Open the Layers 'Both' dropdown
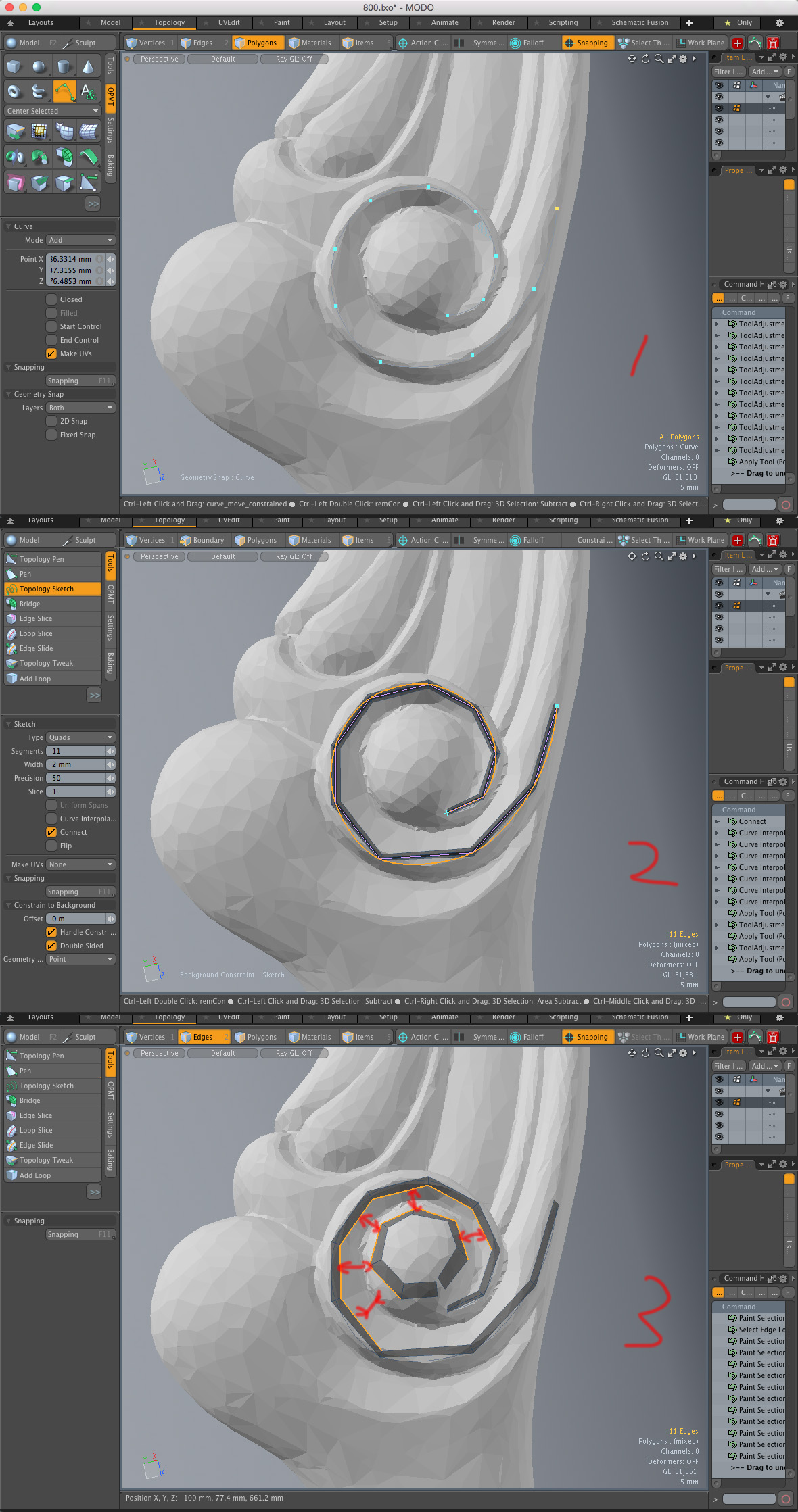 80,408
